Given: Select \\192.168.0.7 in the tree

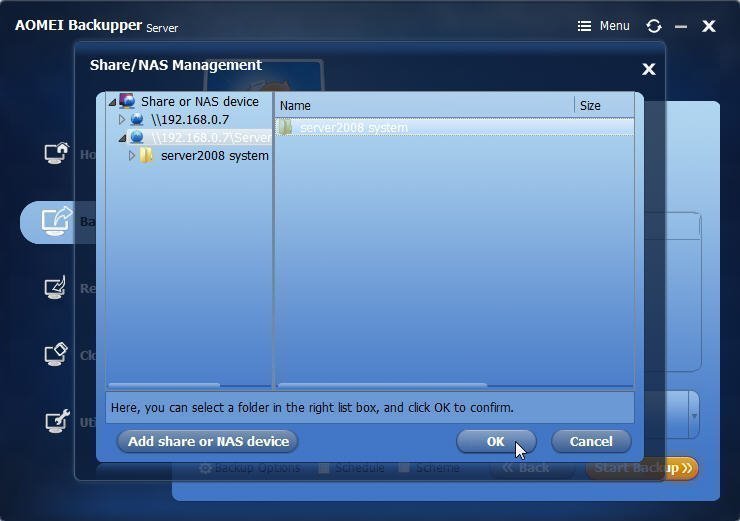Looking at the screenshot, I should [190, 119].
